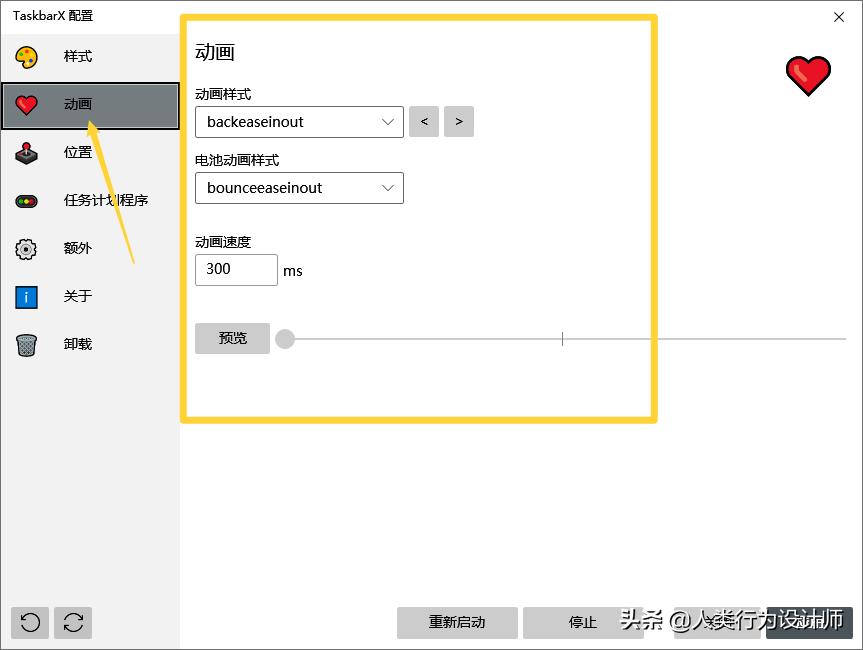Open the 任务计划程序 section in the sidebar
The image size is (863, 650).
click(x=103, y=200)
